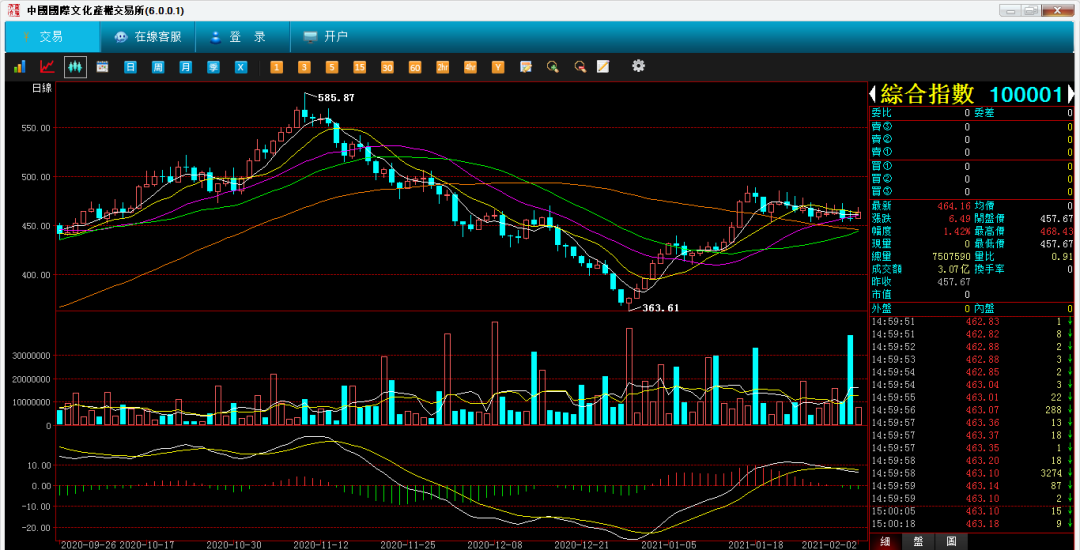Click the 綜合指數 instrument title
1080x550 pixels.
[x=928, y=94]
